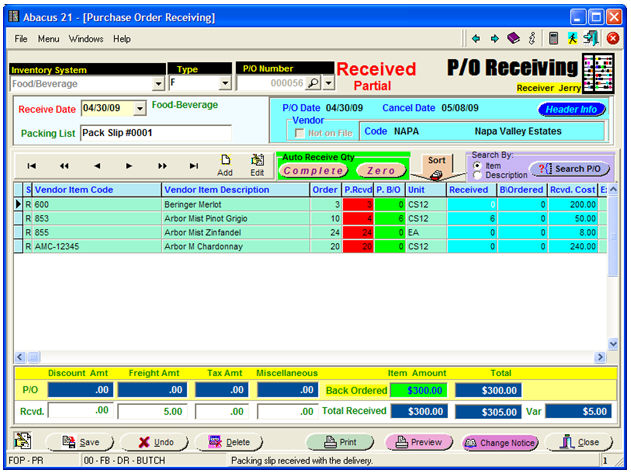Click the purple help book icon
Image resolution: width=631 pixels, height=476 pixels.
pyautogui.click(x=513, y=39)
